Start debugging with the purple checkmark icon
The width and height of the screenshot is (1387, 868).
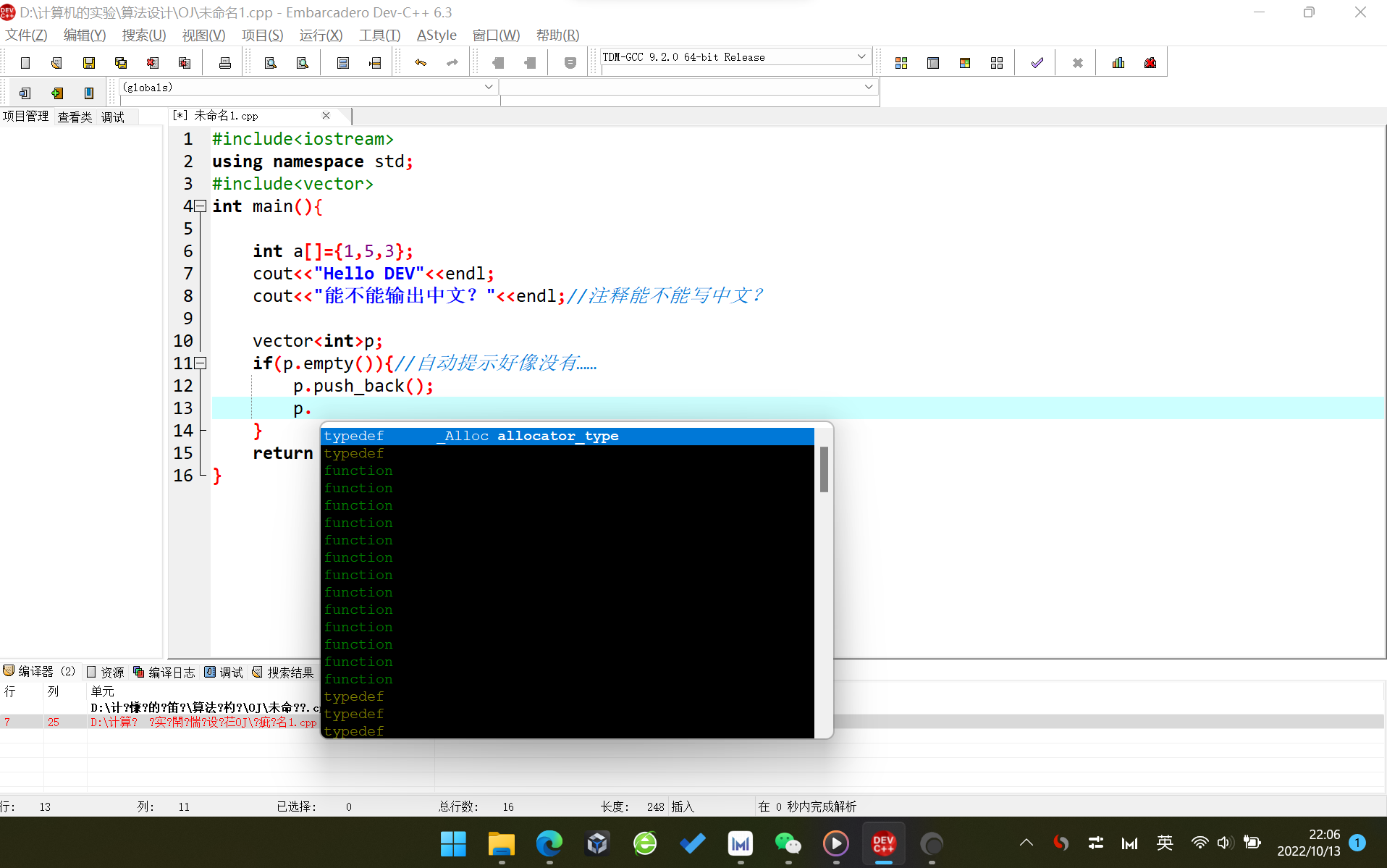tap(1037, 63)
